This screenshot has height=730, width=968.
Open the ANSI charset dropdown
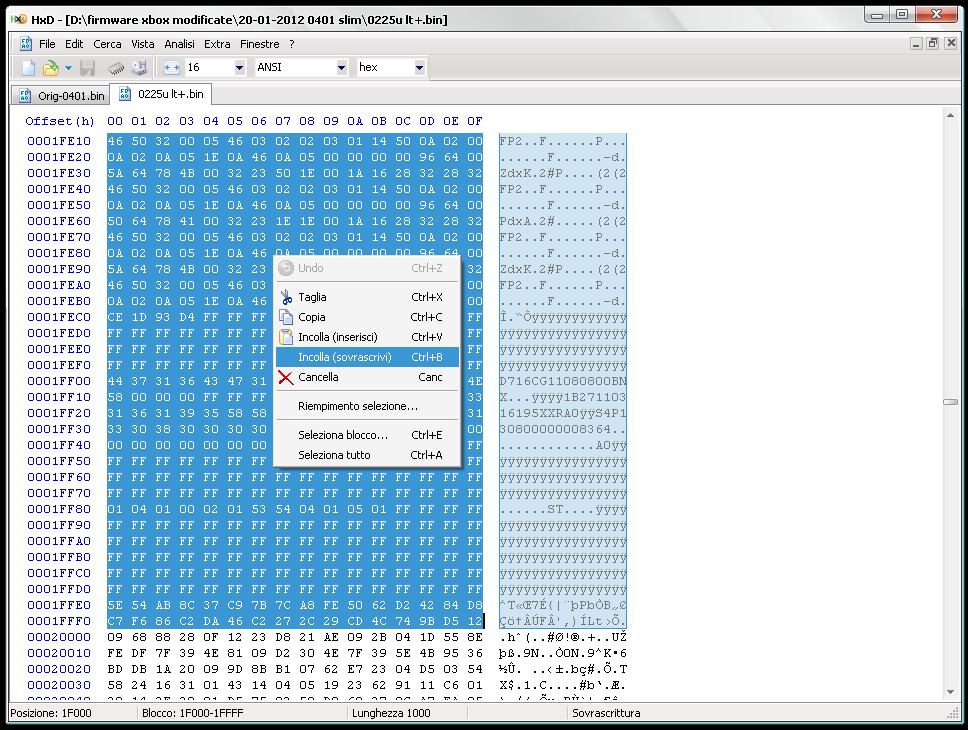coord(341,67)
